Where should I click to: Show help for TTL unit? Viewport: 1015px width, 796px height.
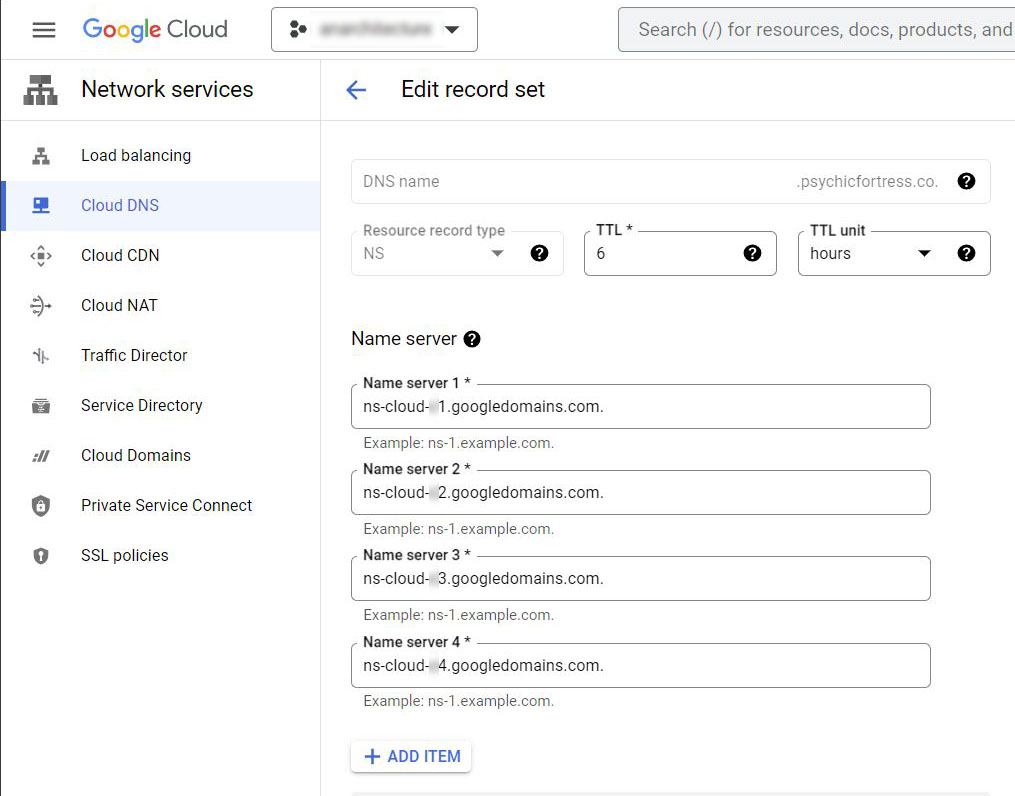pos(966,253)
